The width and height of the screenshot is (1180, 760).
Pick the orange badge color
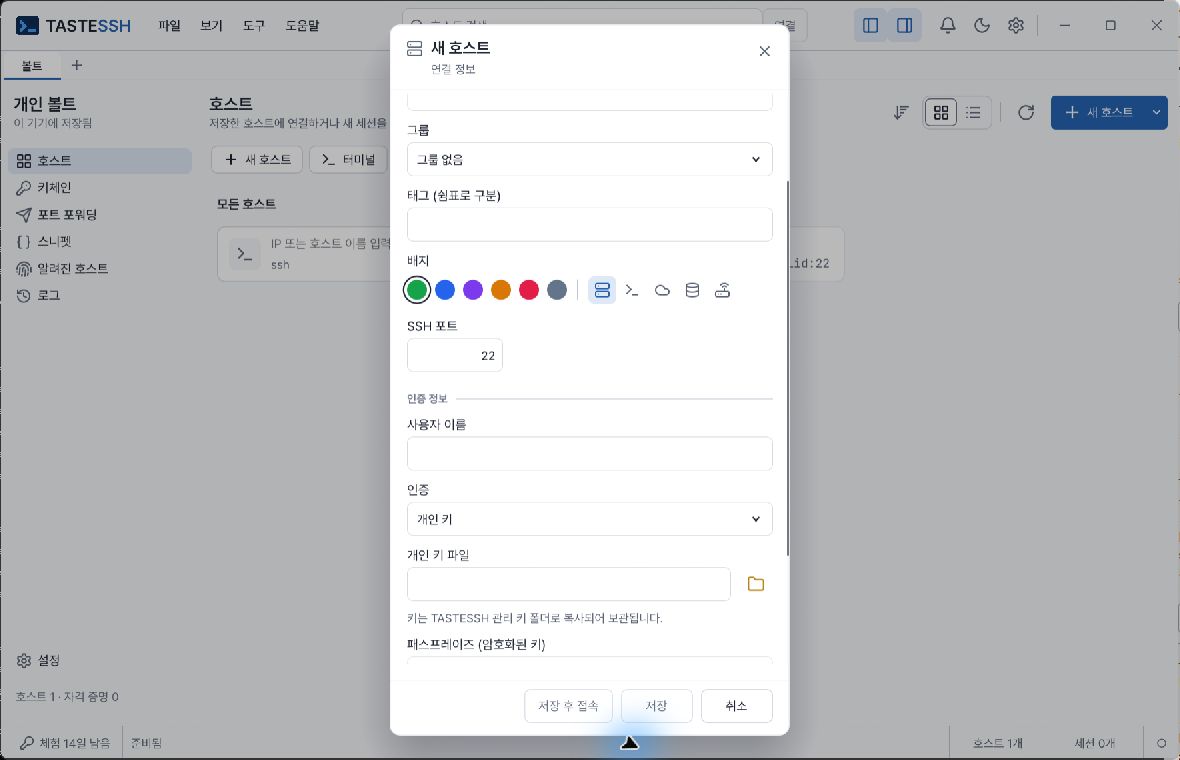coord(500,290)
